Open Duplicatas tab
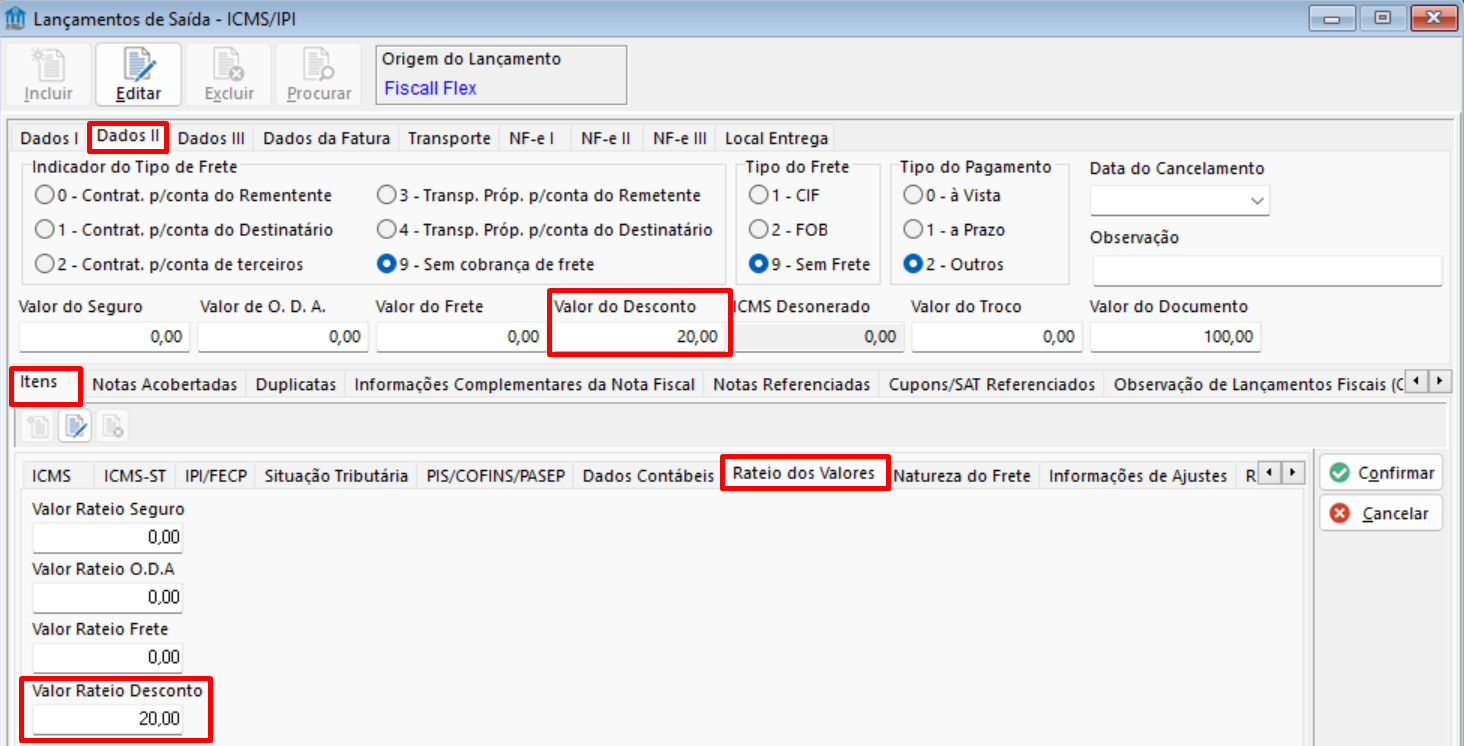 point(296,384)
